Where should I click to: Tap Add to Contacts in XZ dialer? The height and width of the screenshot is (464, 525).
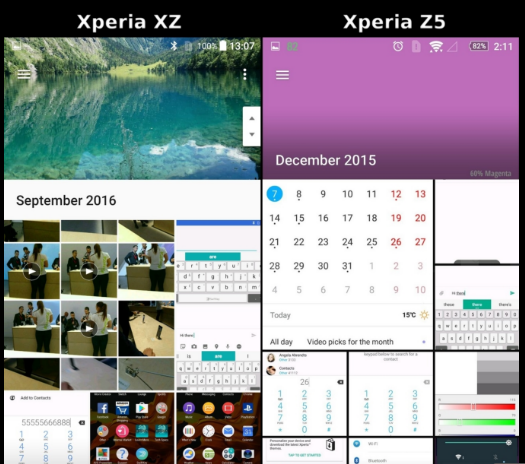point(35,398)
